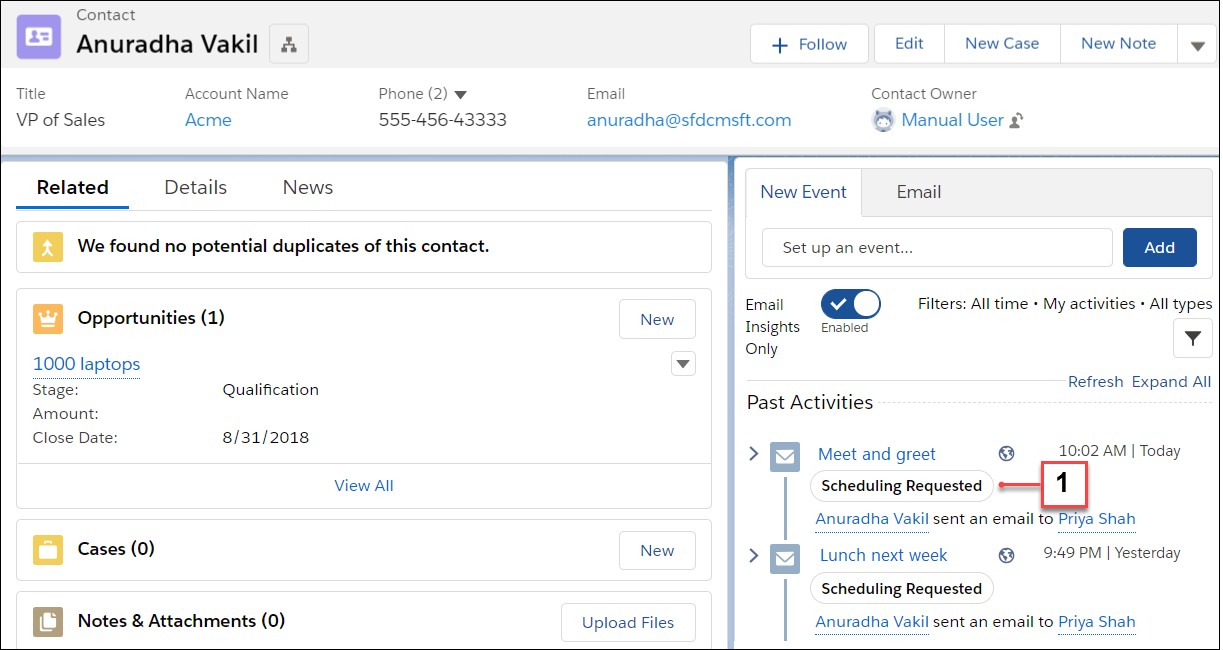
Task: Click the contact hierarchy icon
Action: (x=289, y=44)
